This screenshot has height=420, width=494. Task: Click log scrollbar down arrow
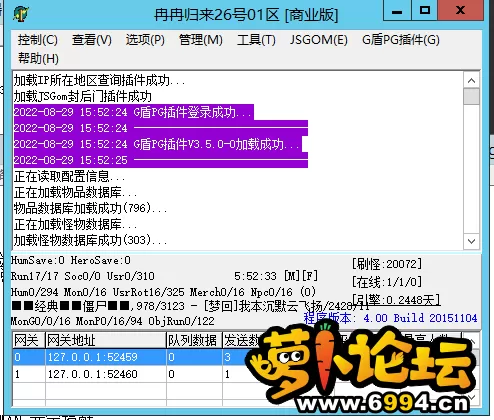coord(471,241)
